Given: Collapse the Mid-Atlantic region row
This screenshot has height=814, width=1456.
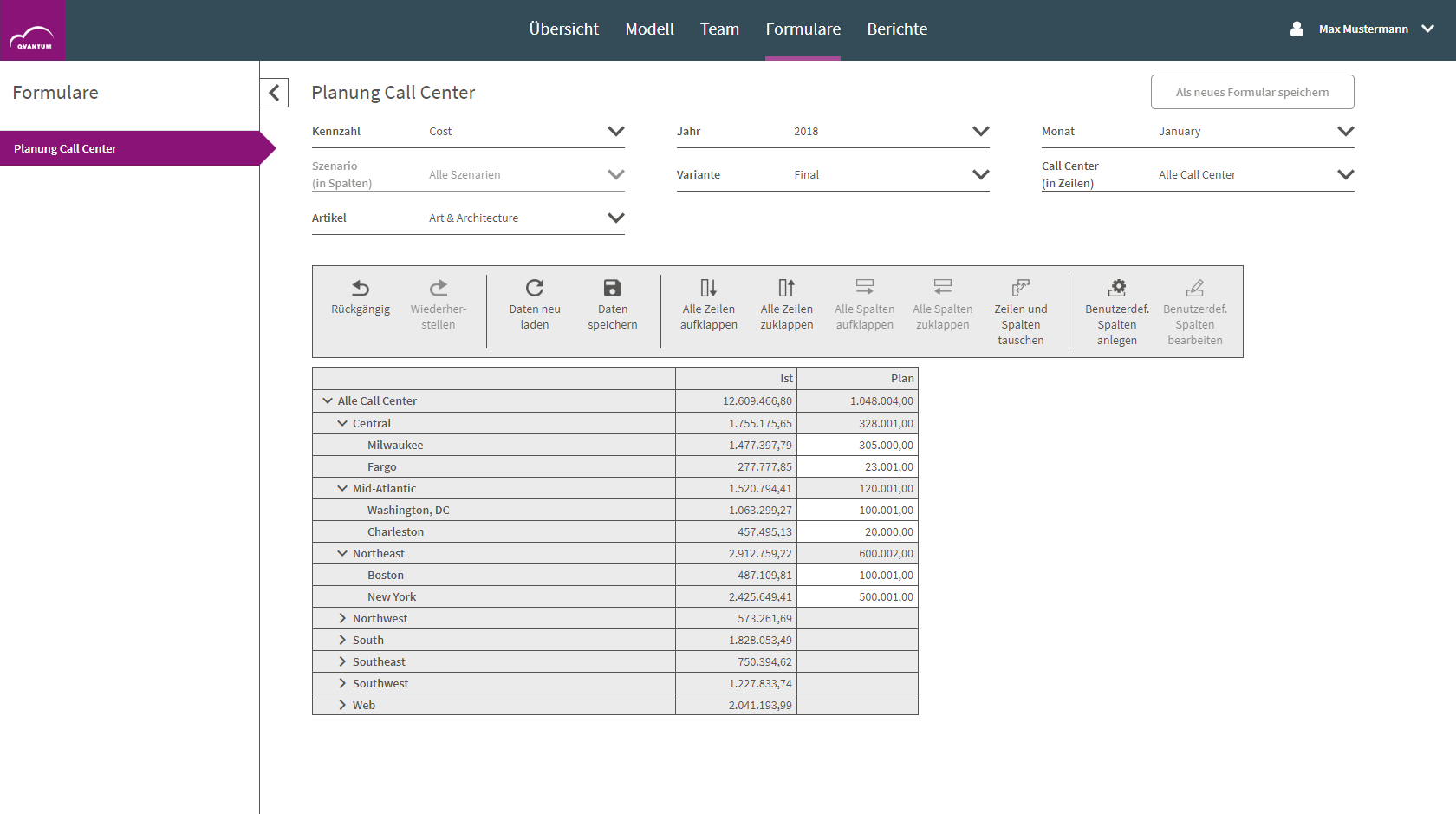Looking at the screenshot, I should pos(342,488).
